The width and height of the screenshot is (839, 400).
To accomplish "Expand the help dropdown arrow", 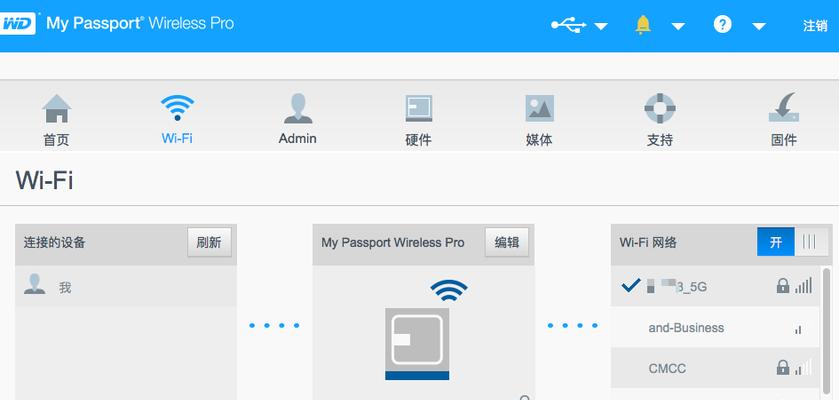I will pos(759,26).
